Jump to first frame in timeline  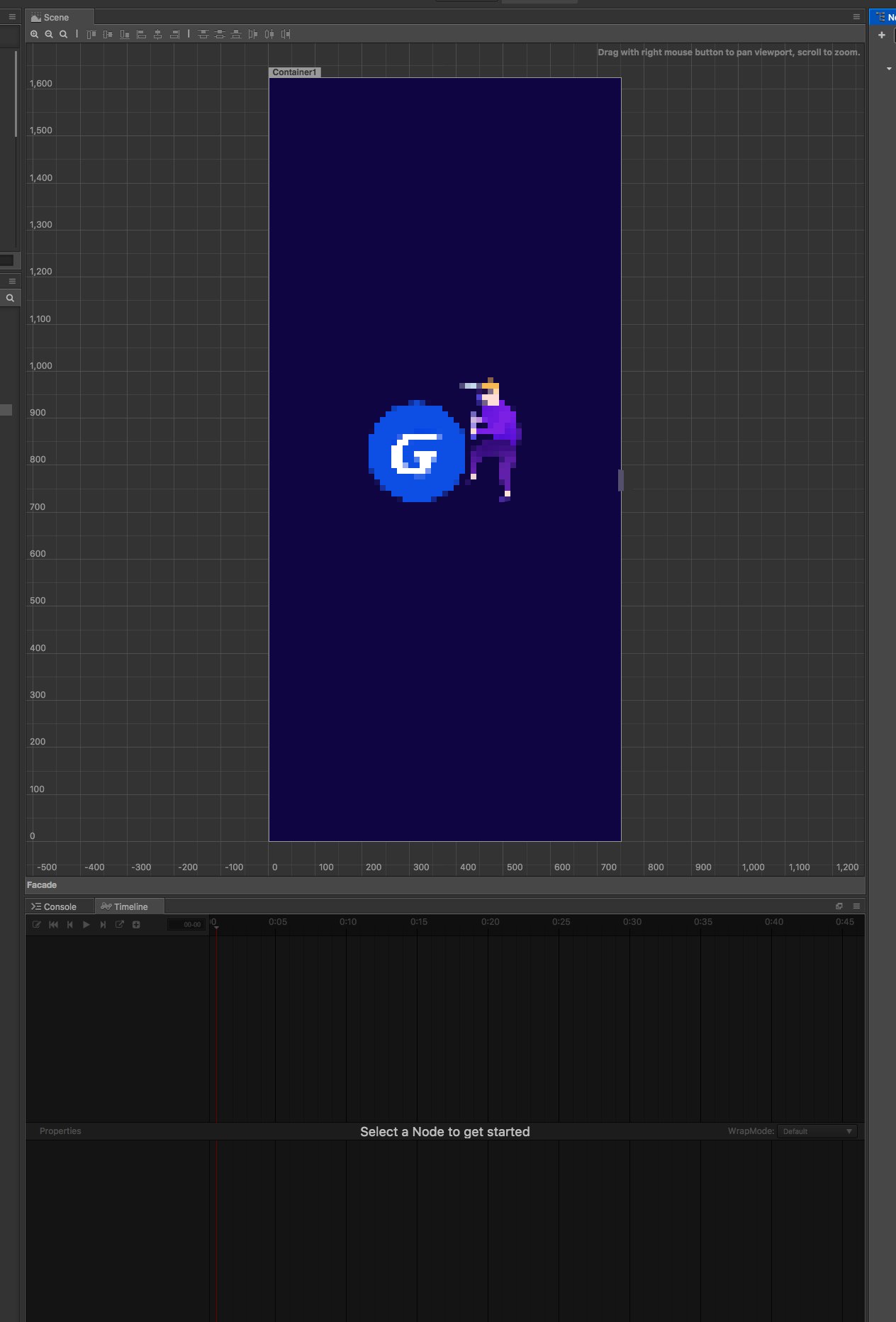click(x=53, y=924)
